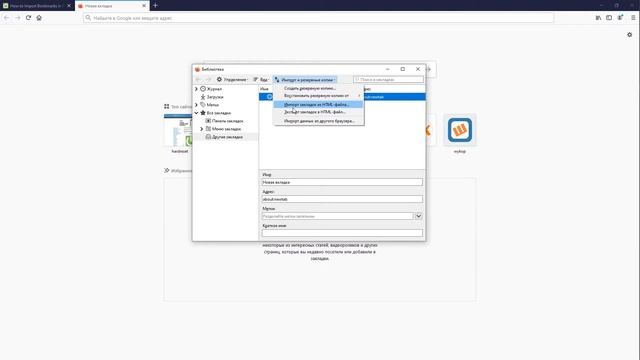The image size is (640, 360).
Task: Click the Google search address bar
Action: (x=318, y=18)
